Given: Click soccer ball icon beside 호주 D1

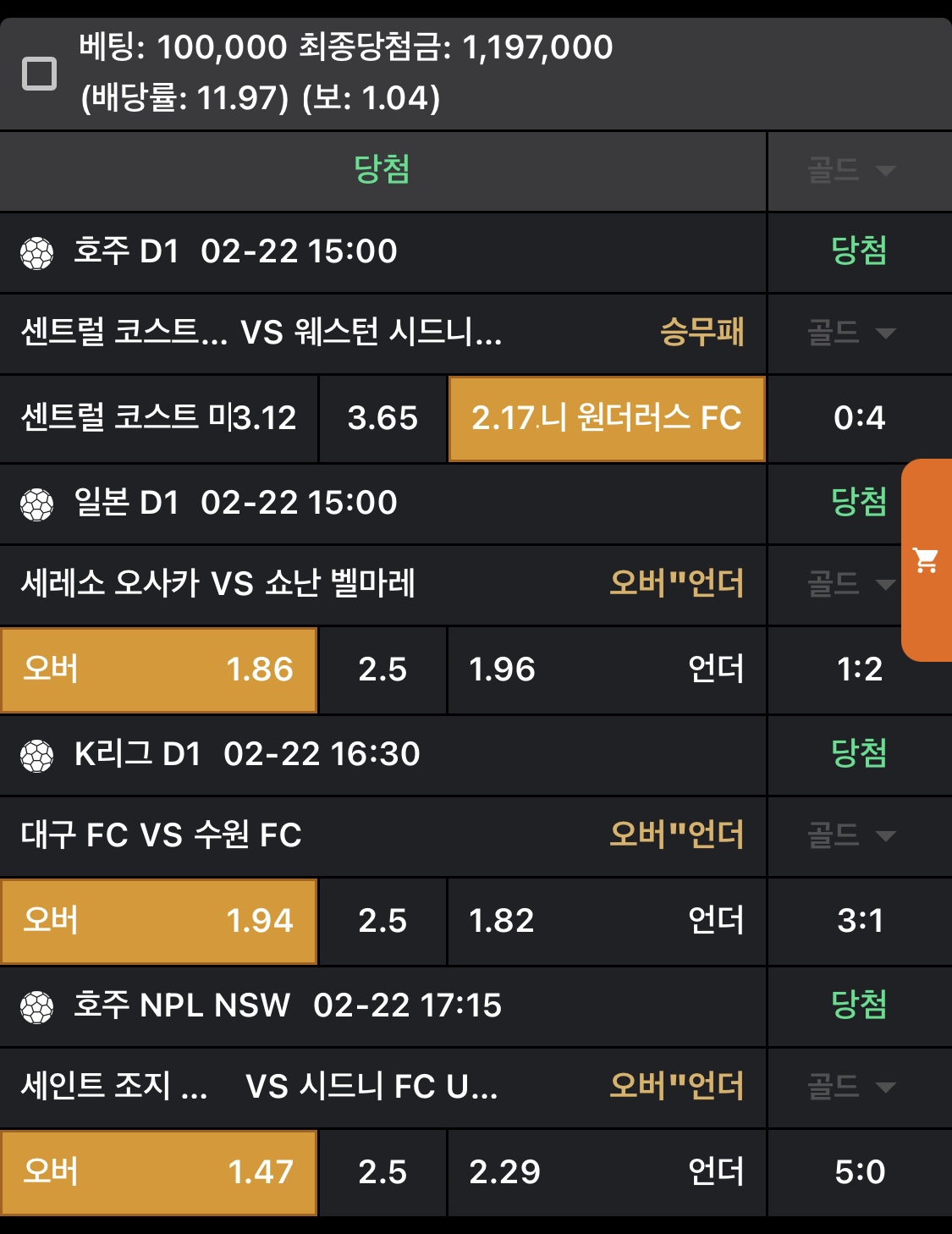Looking at the screenshot, I should point(36,252).
